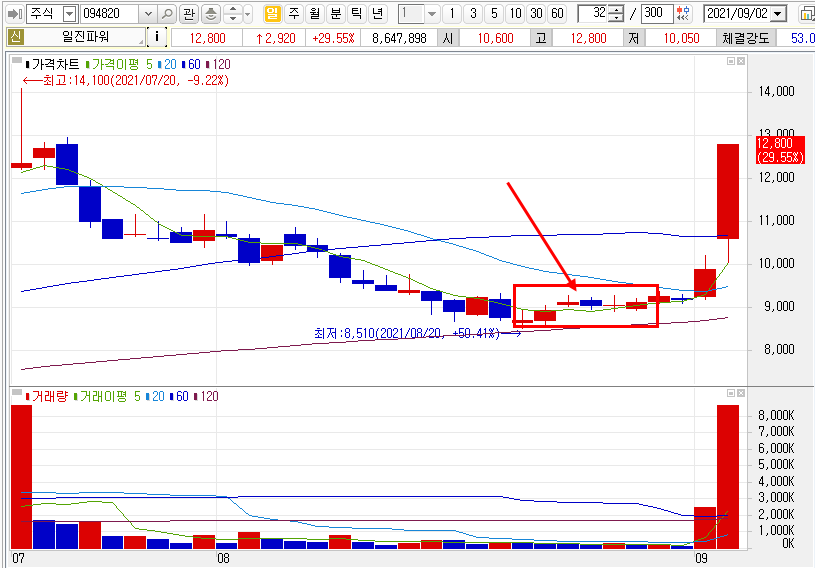Click the magnifier stock search icon

167,14
